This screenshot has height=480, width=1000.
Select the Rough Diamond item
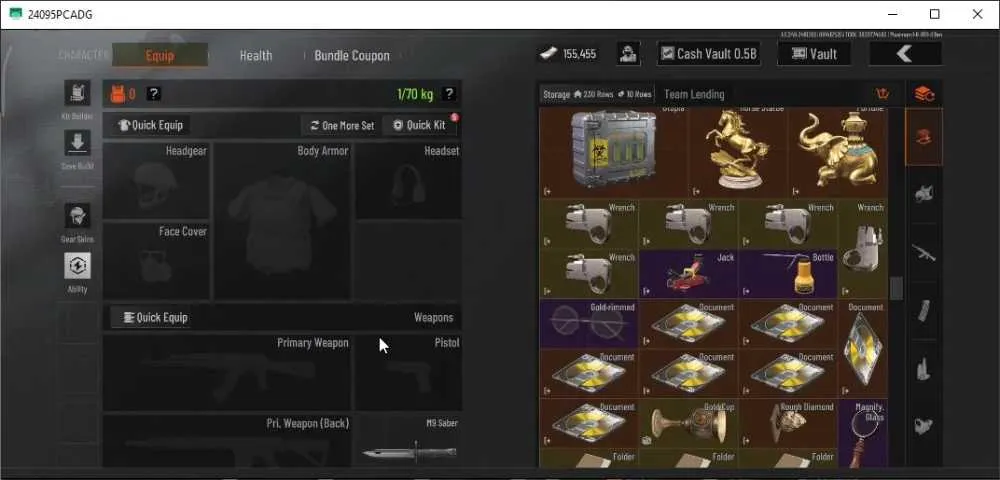click(788, 423)
